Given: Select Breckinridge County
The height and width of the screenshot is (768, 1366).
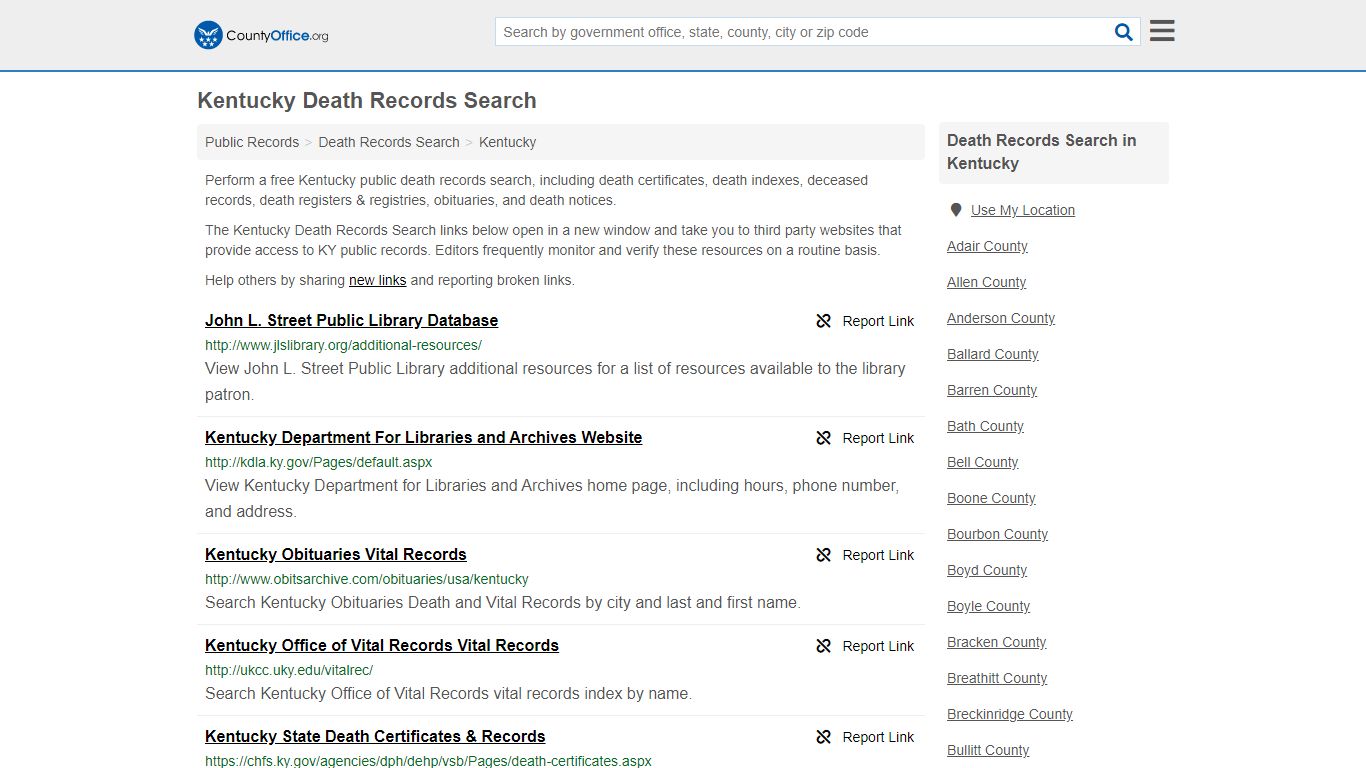Looking at the screenshot, I should coord(1010,714).
